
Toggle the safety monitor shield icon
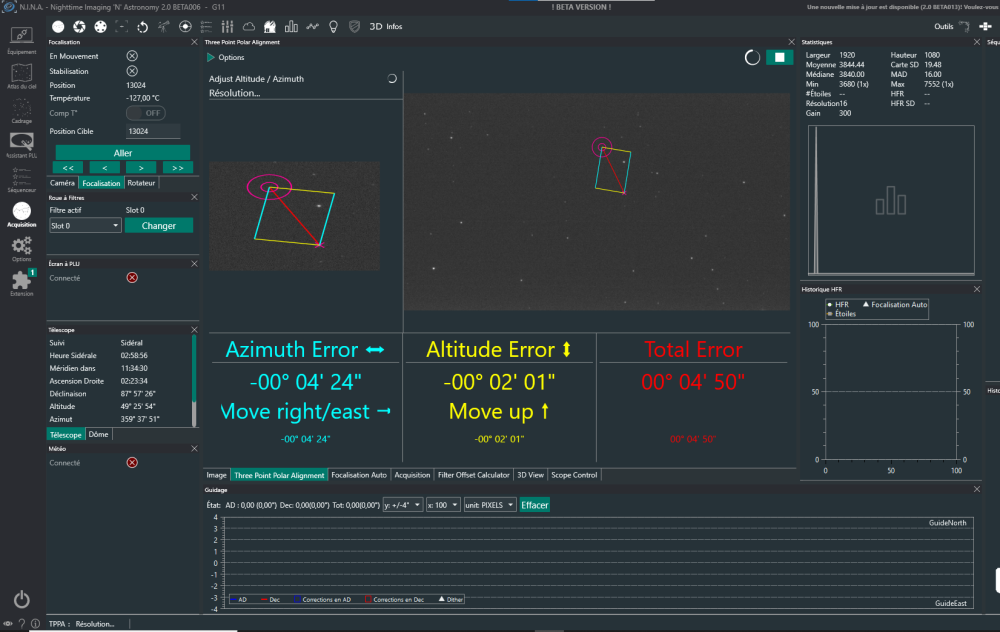point(355,27)
